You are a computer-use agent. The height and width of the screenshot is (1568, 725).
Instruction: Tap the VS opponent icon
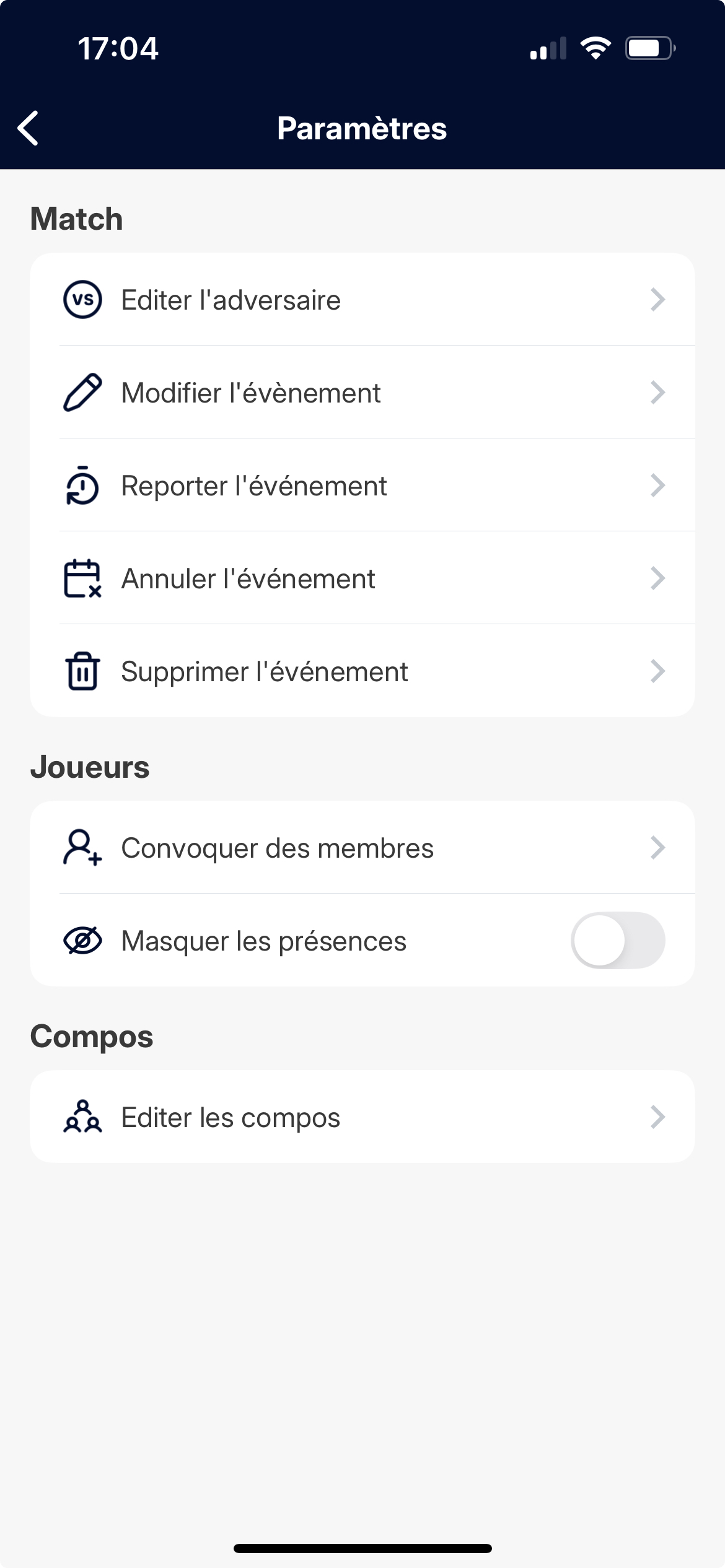coord(82,300)
